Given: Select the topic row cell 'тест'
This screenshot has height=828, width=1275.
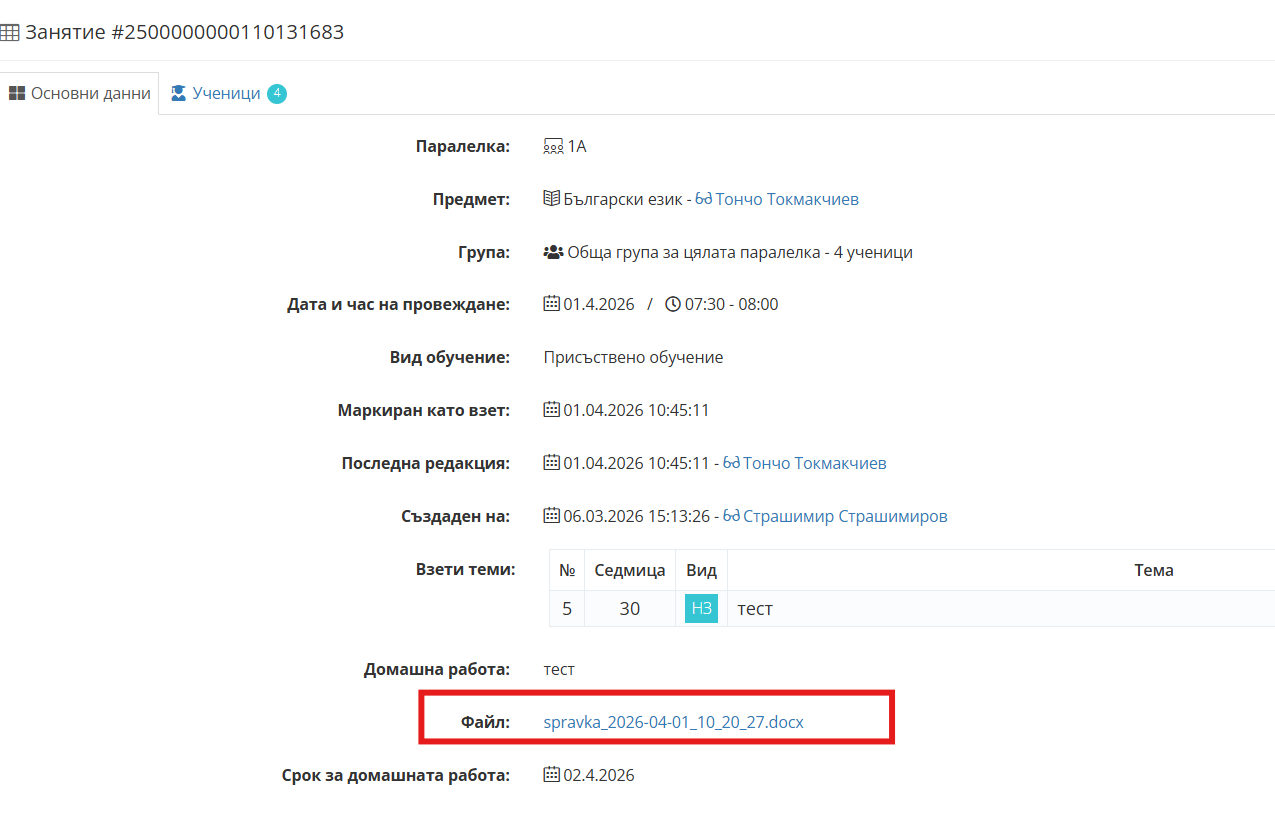Looking at the screenshot, I should click(755, 608).
